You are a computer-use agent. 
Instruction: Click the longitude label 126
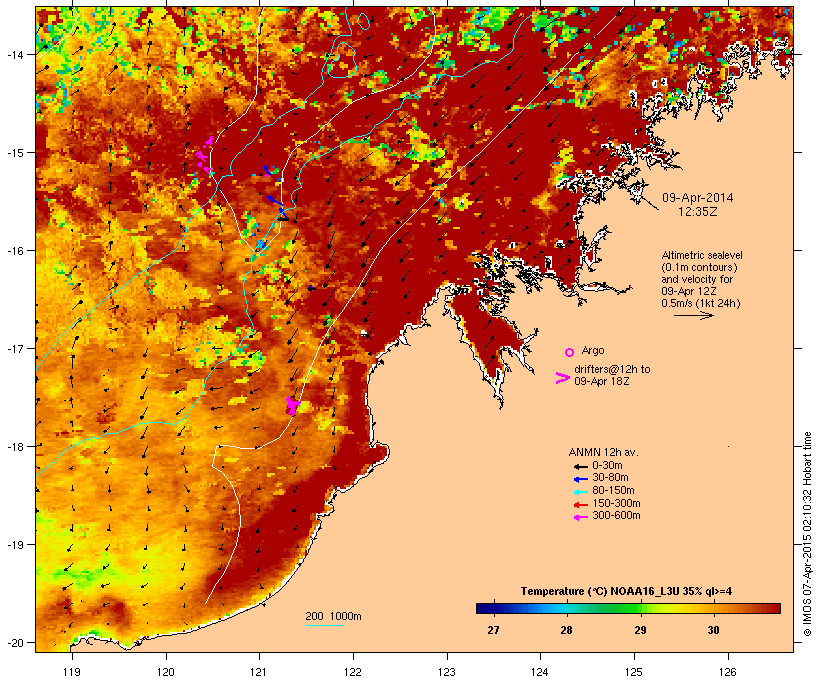coord(728,672)
